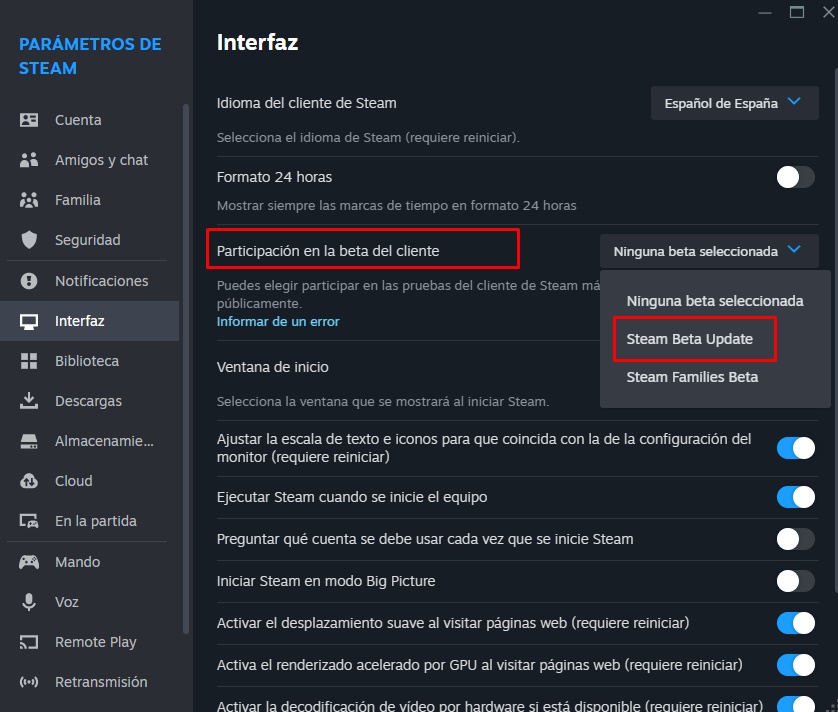The image size is (838, 712).
Task: Select the Interfaz sidebar entry
Action: point(90,321)
